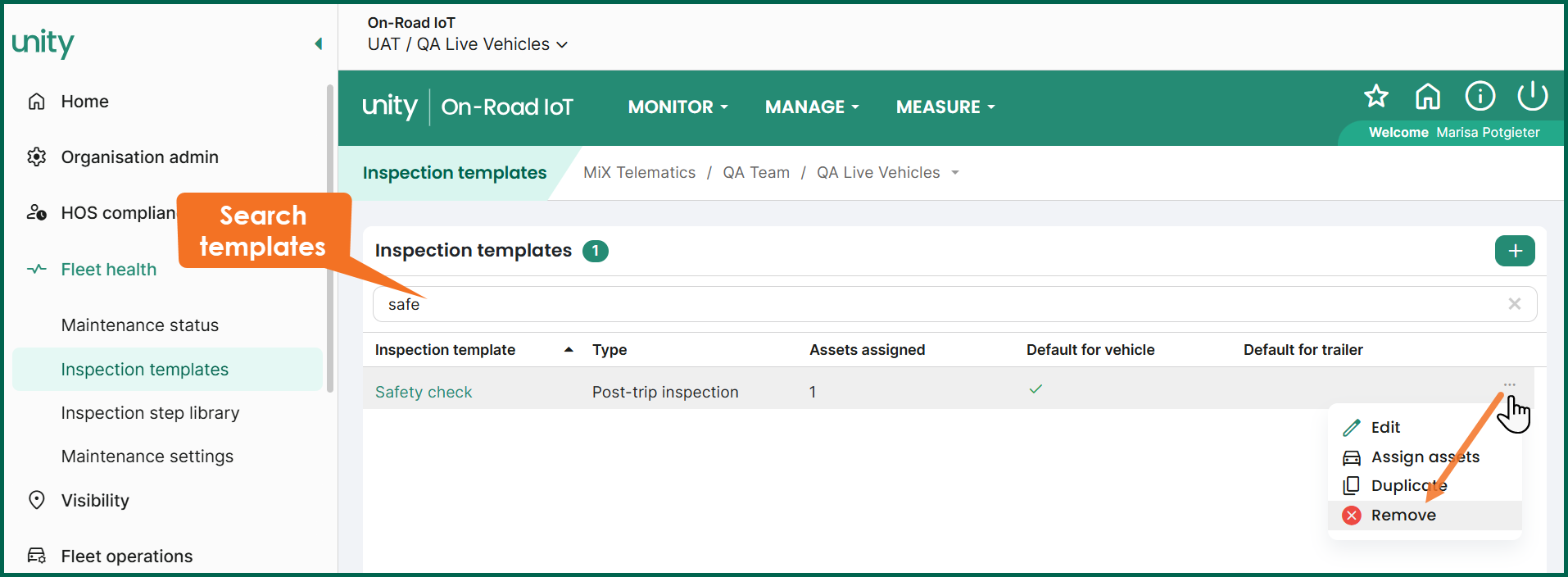The width and height of the screenshot is (1568, 577).
Task: Click the favorites star icon
Action: click(1375, 97)
